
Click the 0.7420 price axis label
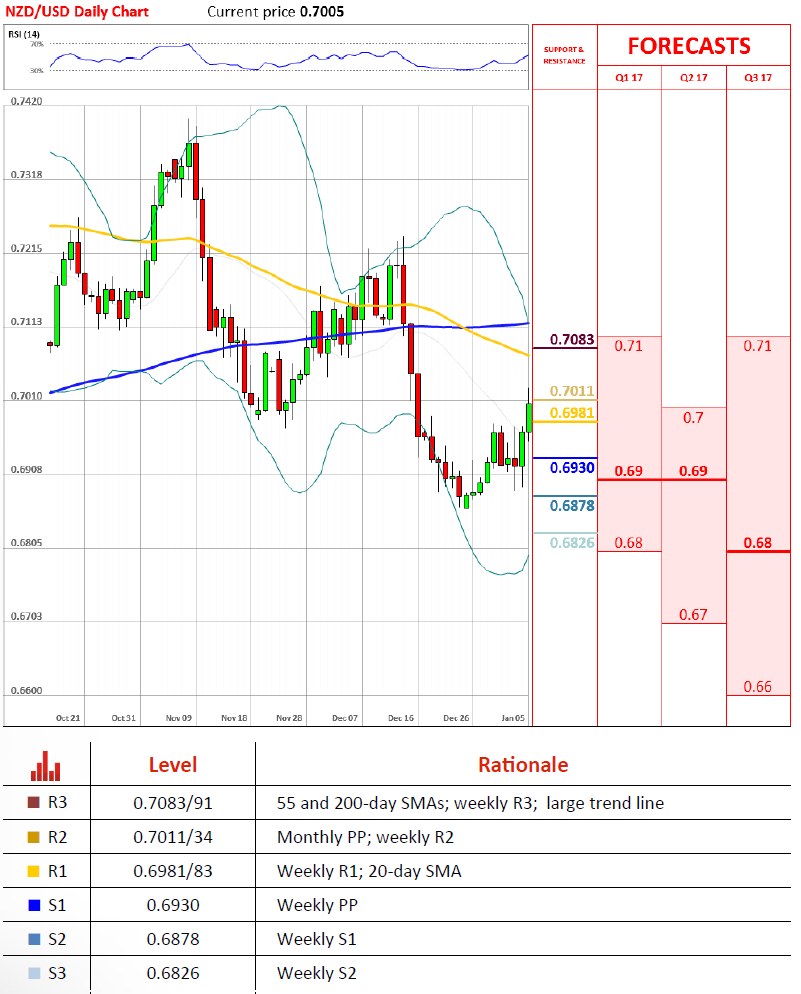(x=27, y=101)
